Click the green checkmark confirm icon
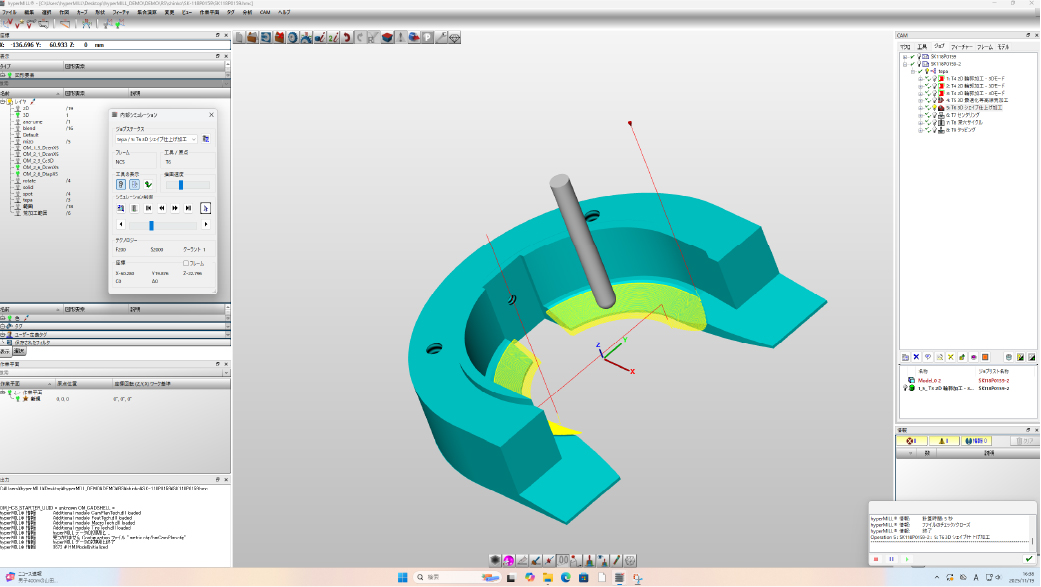Screen dimensions: 1041x587 coord(1028,559)
